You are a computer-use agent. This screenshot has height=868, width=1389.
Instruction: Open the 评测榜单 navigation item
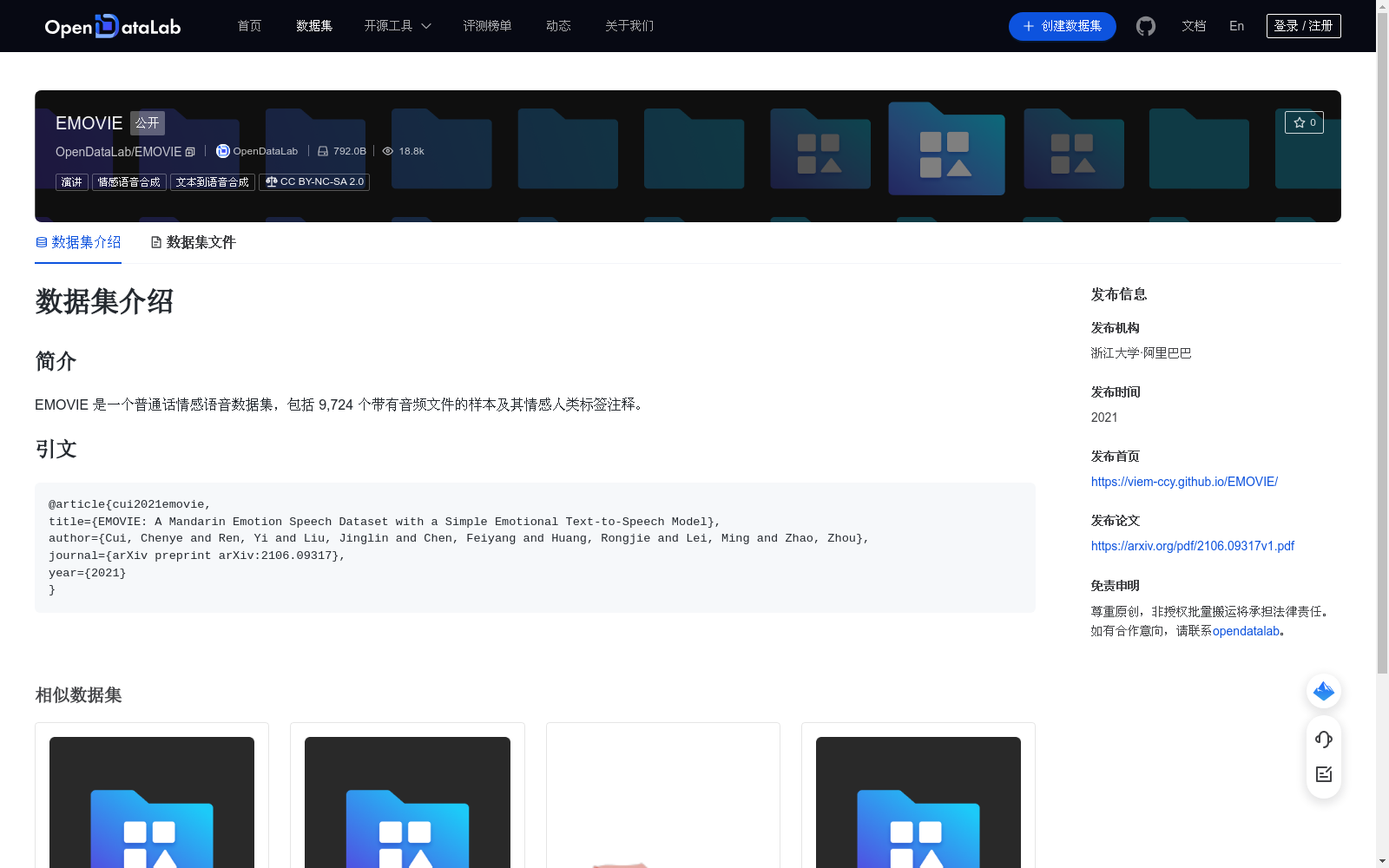[487, 26]
